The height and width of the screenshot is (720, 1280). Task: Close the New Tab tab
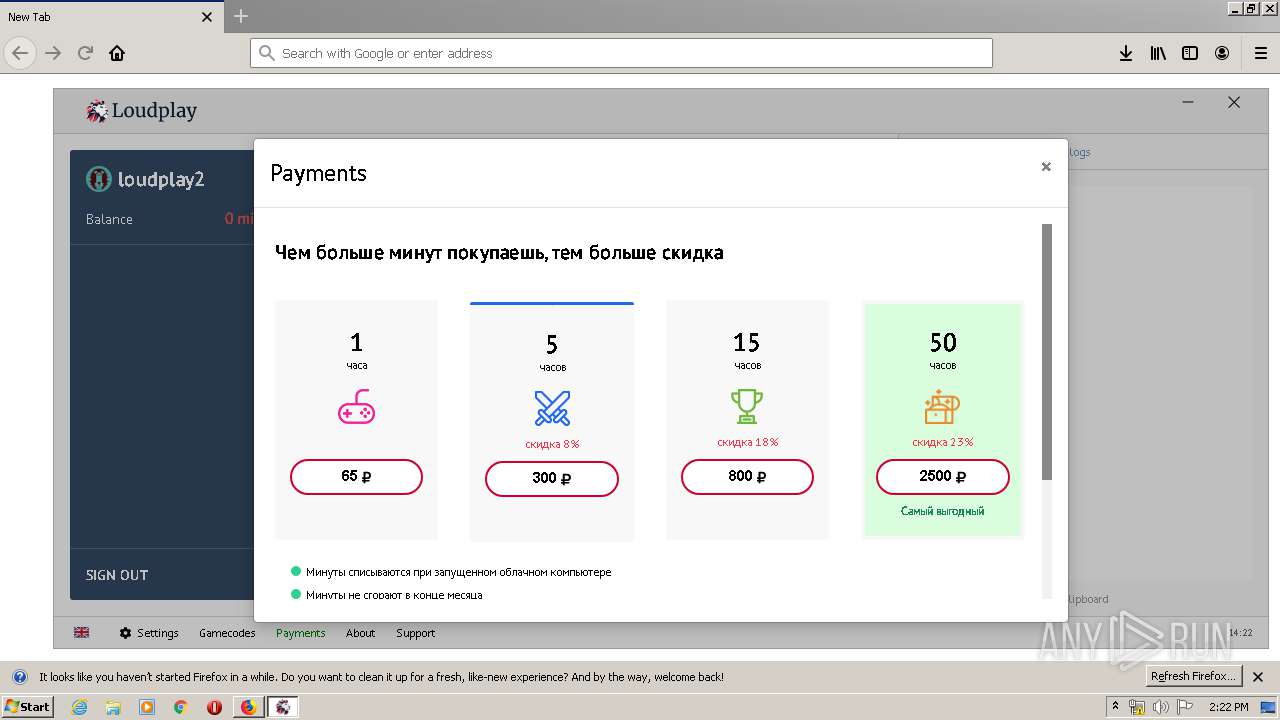pos(207,17)
